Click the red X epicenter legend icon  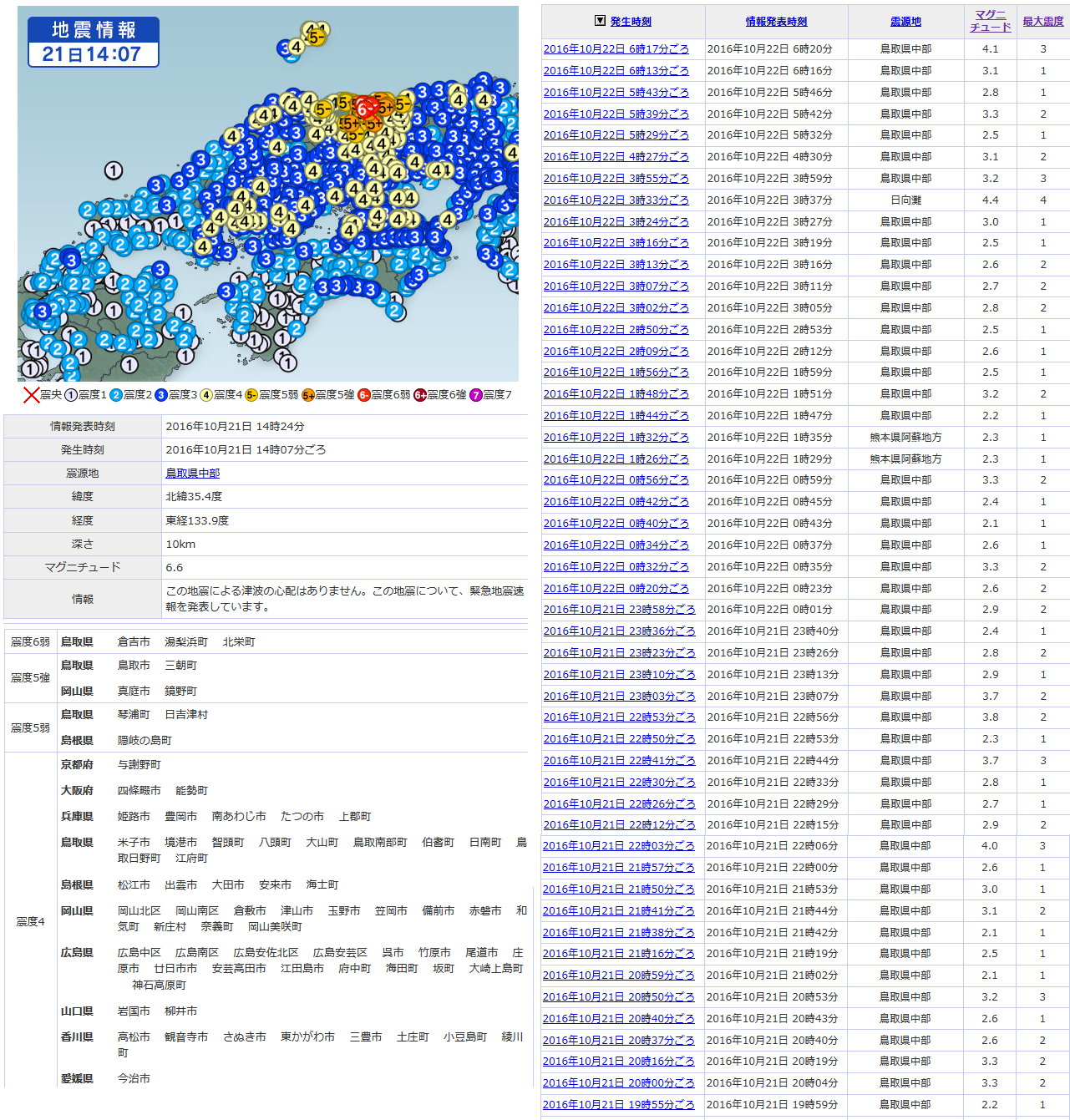pyautogui.click(x=31, y=395)
